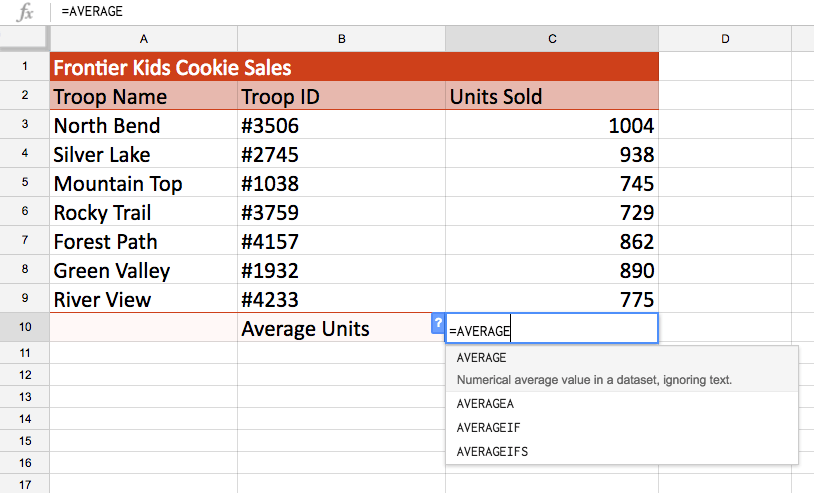The height and width of the screenshot is (493, 814).
Task: Select column A header
Action: (143, 39)
